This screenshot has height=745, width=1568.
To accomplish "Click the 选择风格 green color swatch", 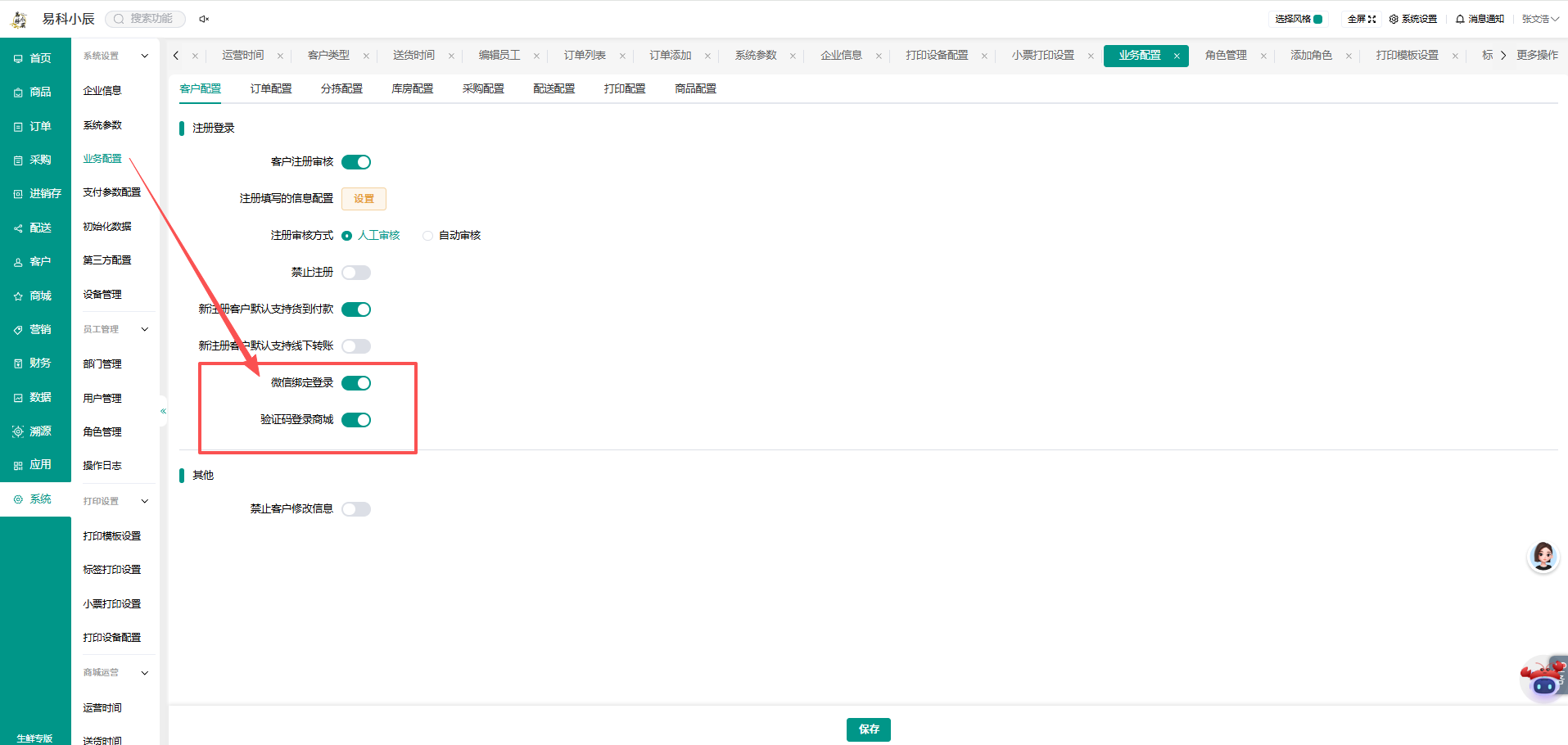I will 1317,19.
